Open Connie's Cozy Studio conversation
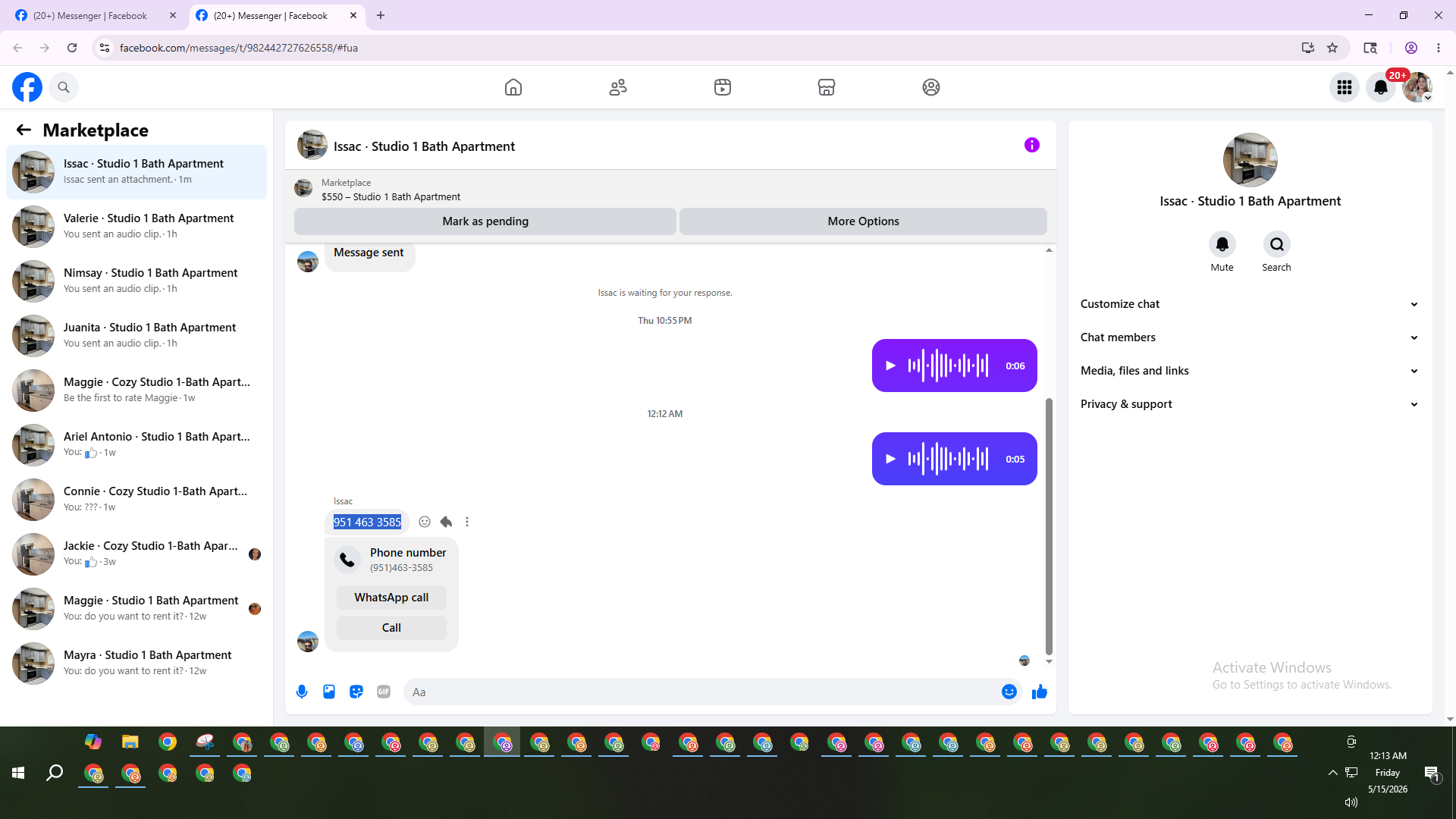This screenshot has width=1456, height=819. click(x=136, y=500)
